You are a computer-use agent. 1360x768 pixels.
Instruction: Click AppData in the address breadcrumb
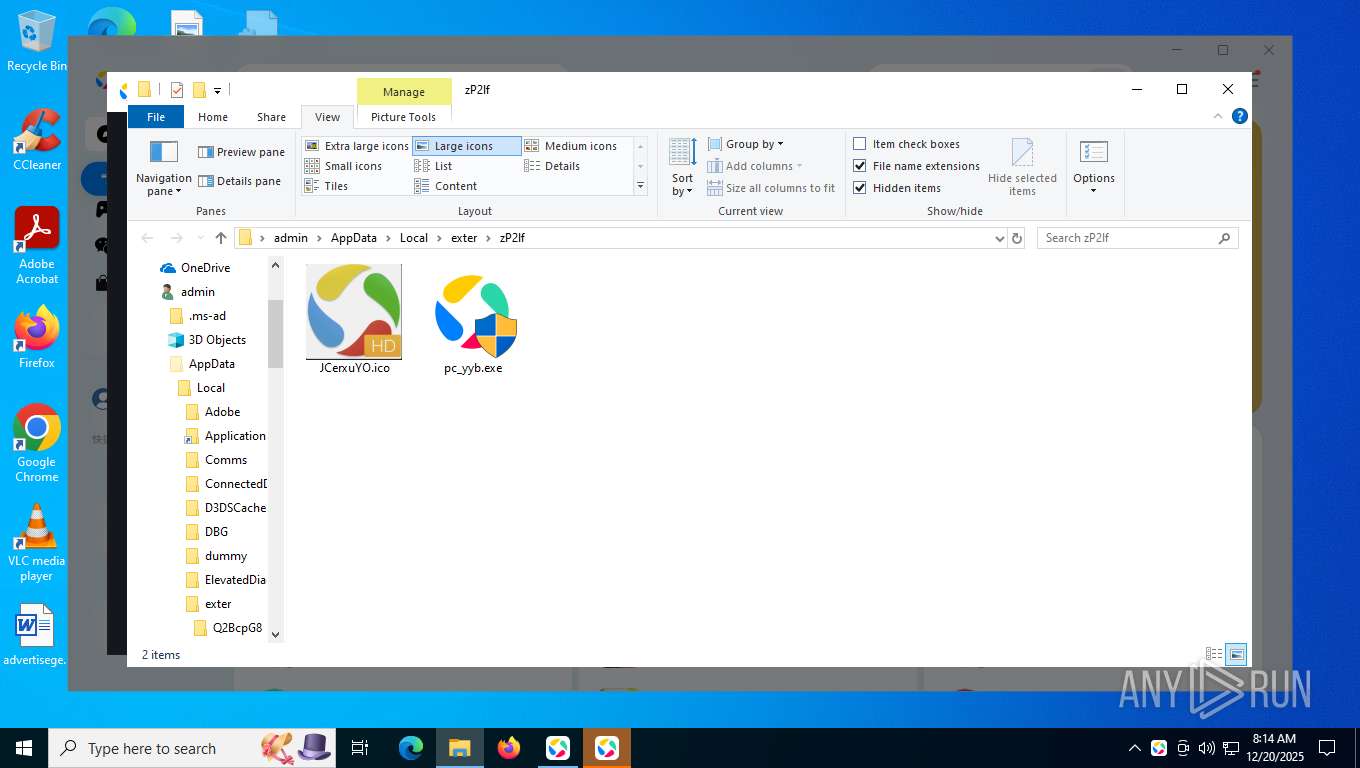click(354, 238)
